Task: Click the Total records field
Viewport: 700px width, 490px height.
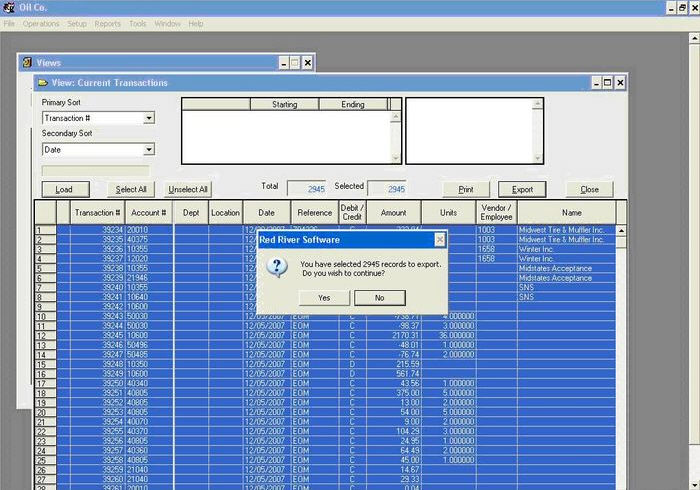Action: [306, 189]
